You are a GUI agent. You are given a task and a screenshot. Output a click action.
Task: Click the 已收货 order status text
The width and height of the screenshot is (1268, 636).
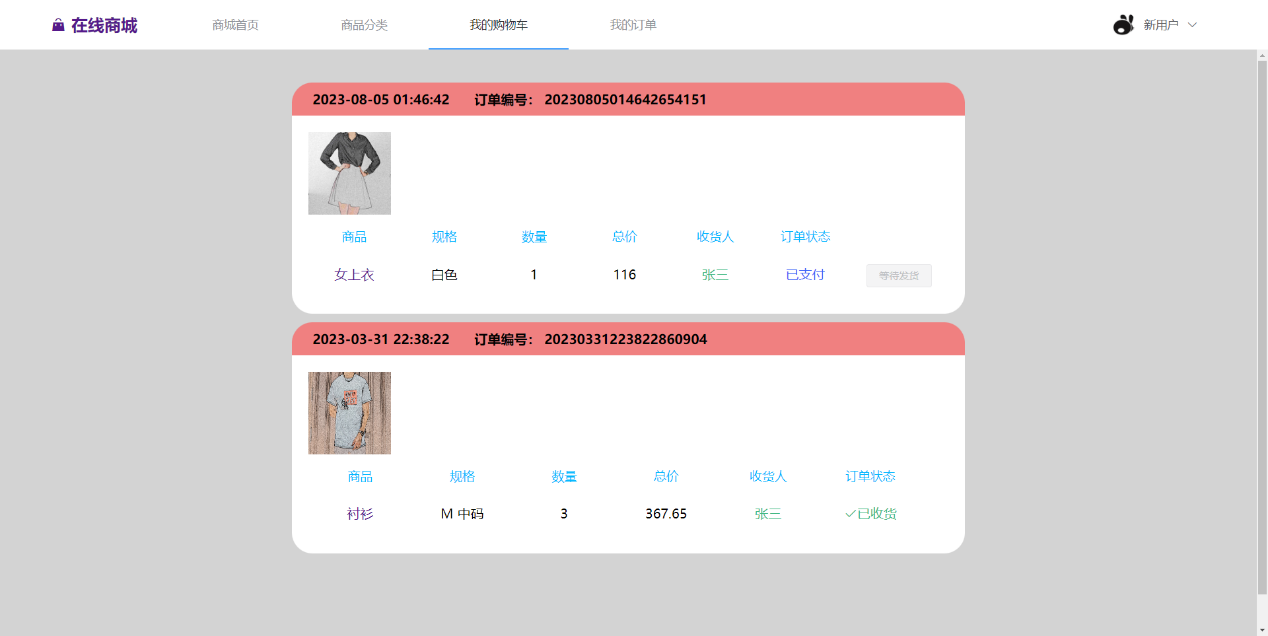[876, 513]
